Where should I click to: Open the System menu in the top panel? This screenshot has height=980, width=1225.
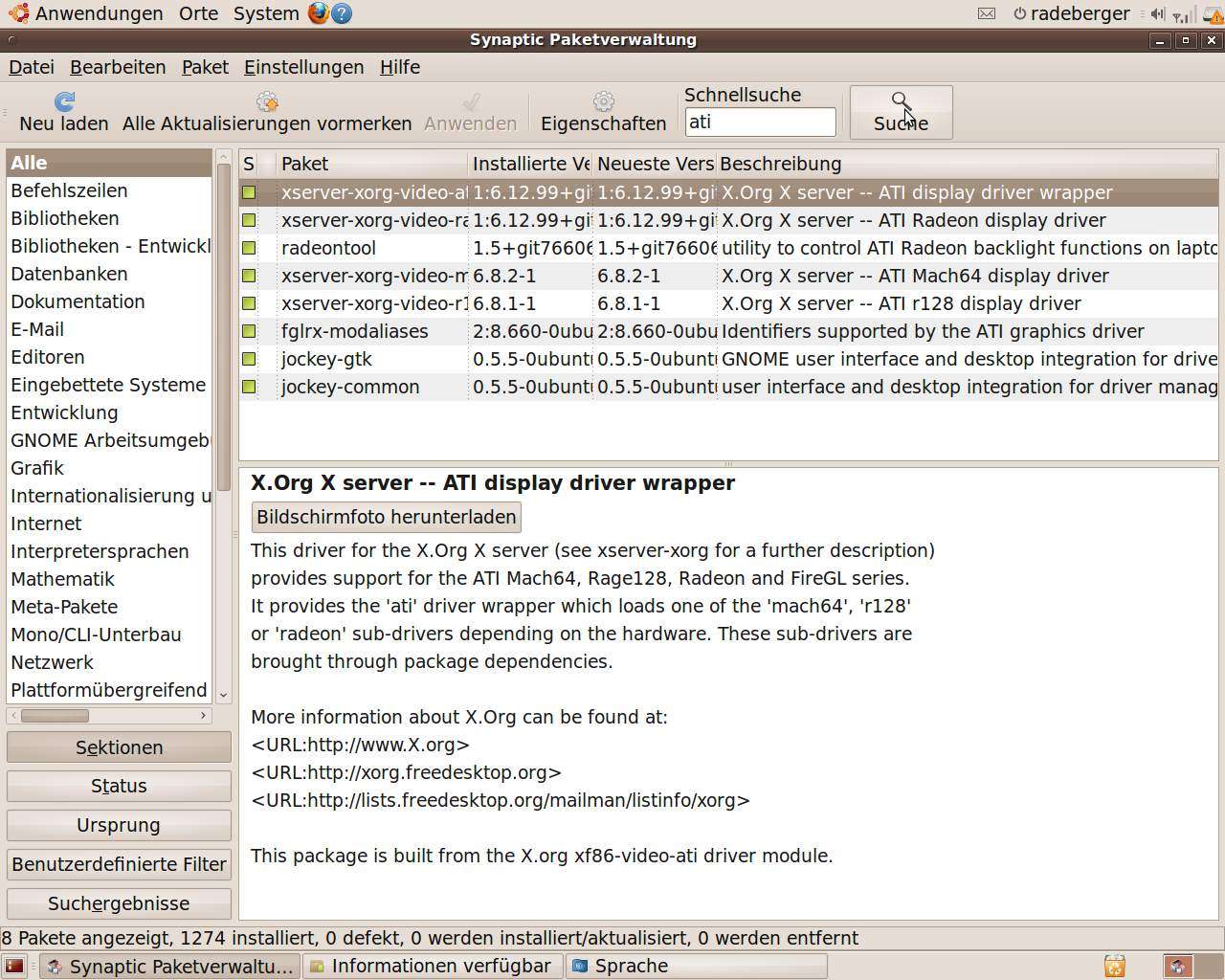266,13
